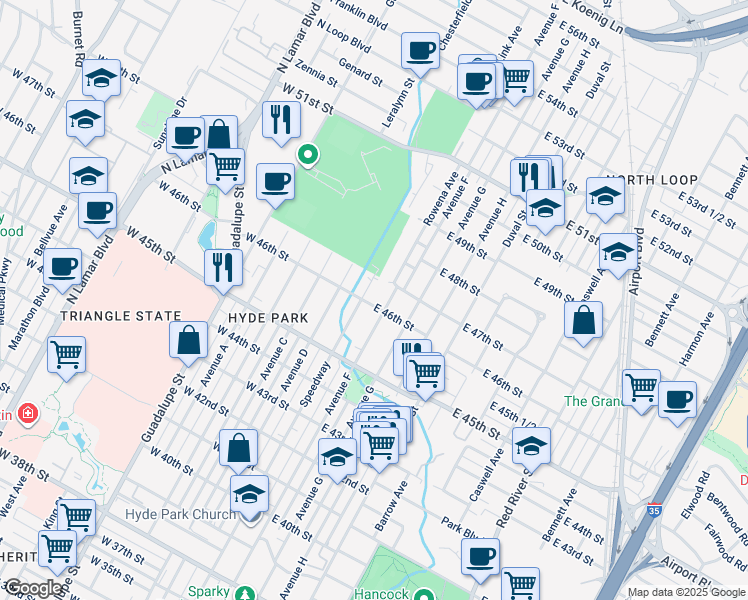
Task: Open the shopping cart marker near E 46th St
Action: (426, 372)
